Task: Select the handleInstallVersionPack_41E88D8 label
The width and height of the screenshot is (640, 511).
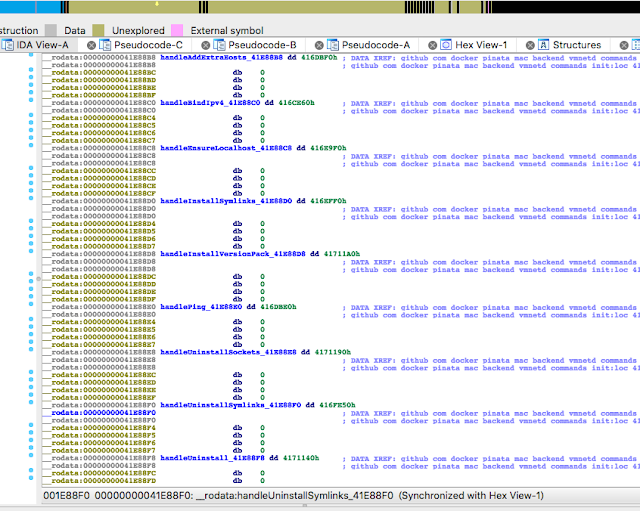Action: tap(233, 254)
